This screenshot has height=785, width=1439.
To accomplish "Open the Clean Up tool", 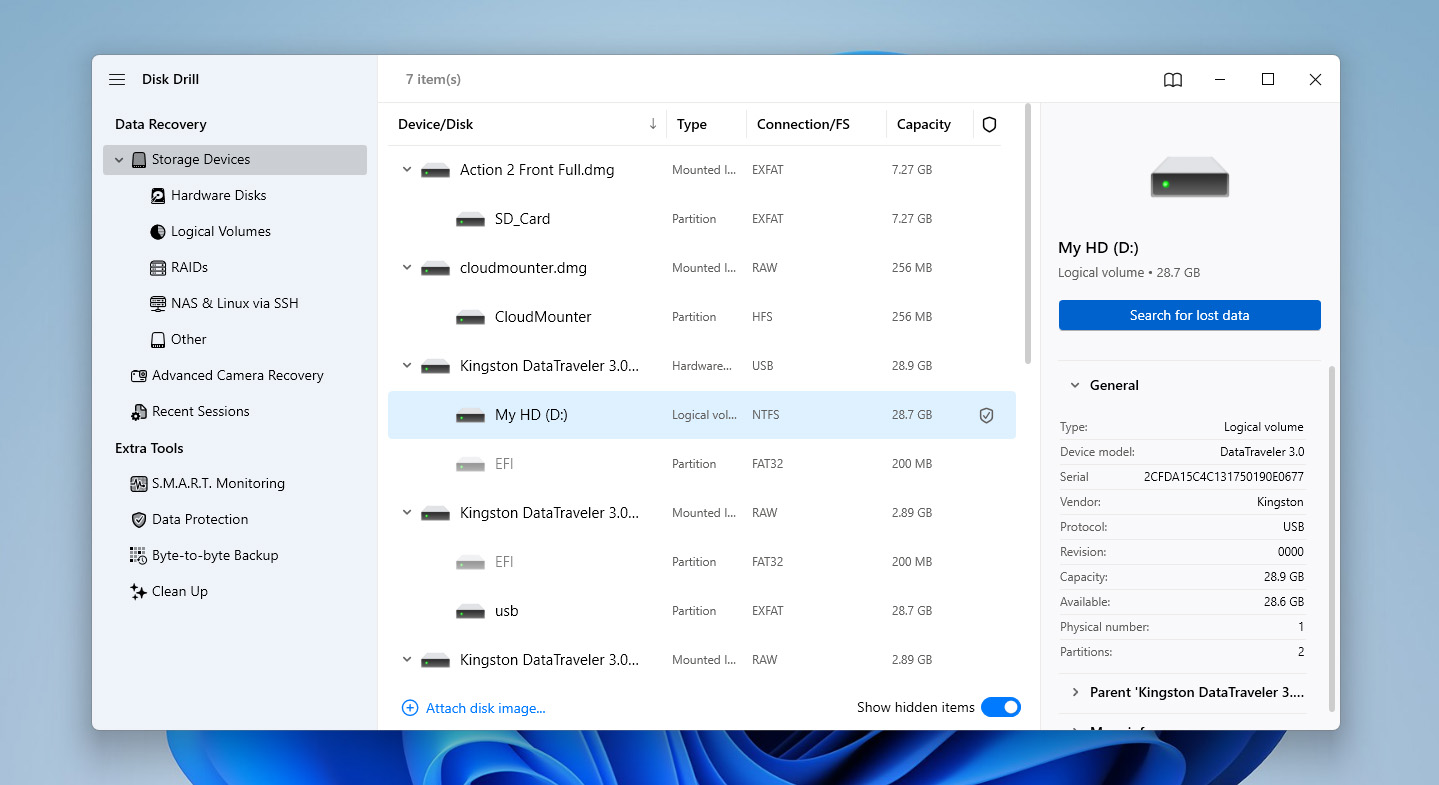I will [x=180, y=591].
